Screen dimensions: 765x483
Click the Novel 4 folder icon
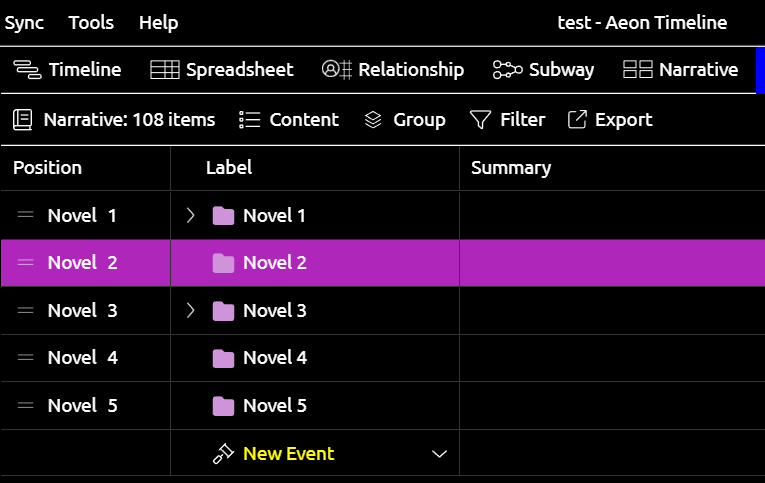[223, 359]
